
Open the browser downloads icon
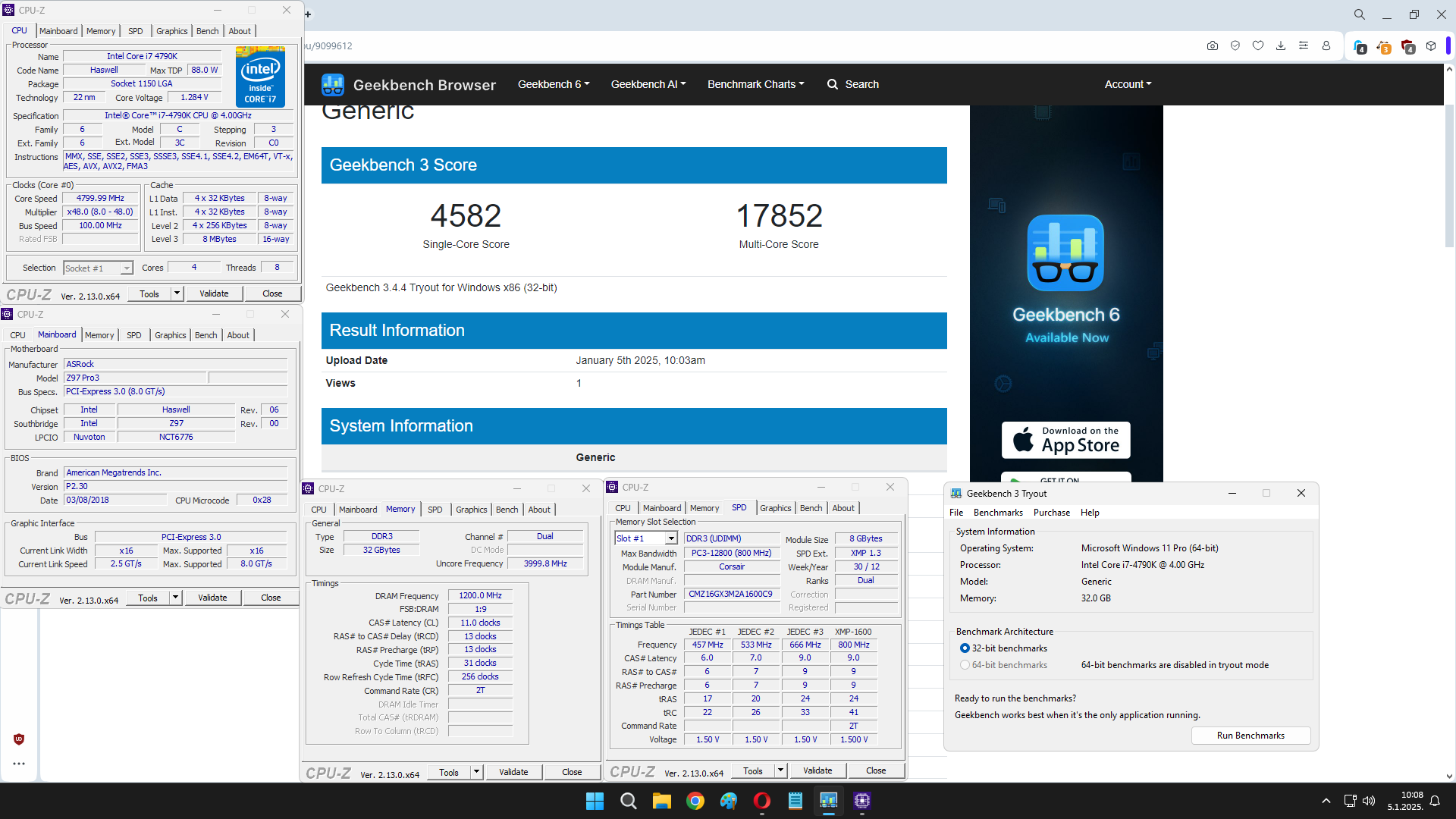(x=1281, y=45)
